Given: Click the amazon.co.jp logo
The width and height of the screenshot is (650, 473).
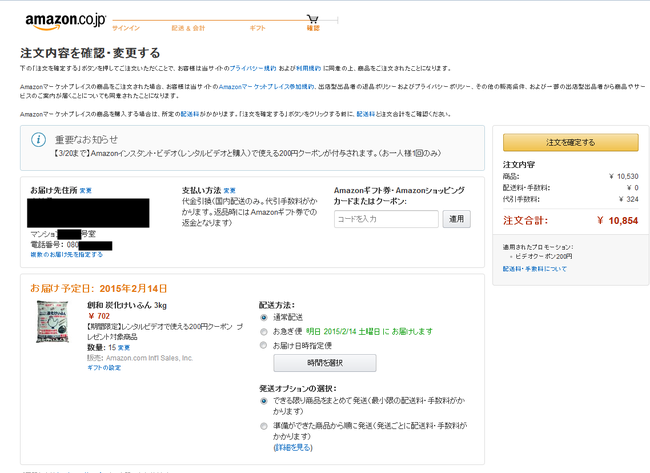Looking at the screenshot, I should coord(65,21).
